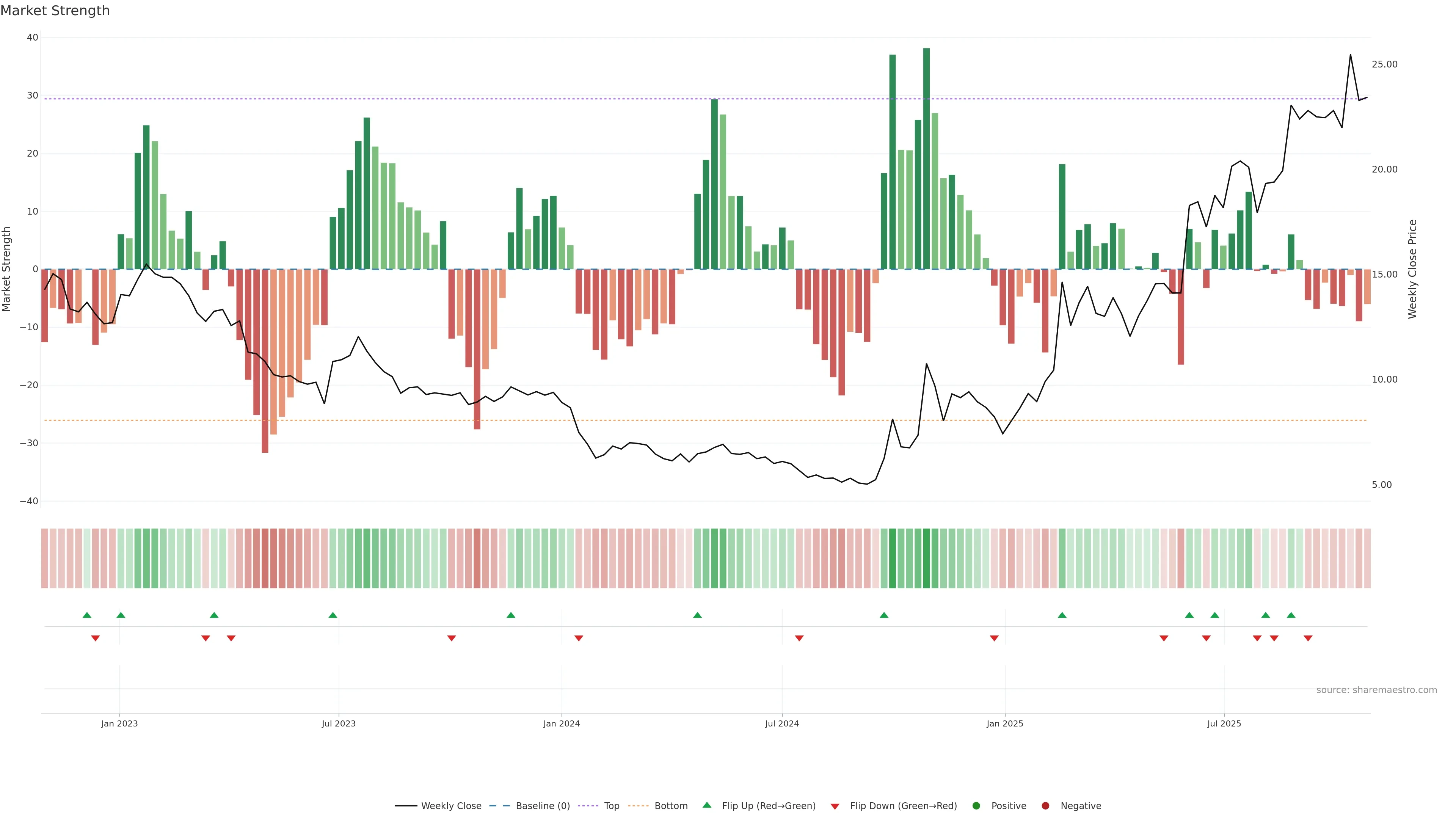Click the weekly close price peak
Screen dimensions: 1456x819
[x=1350, y=55]
